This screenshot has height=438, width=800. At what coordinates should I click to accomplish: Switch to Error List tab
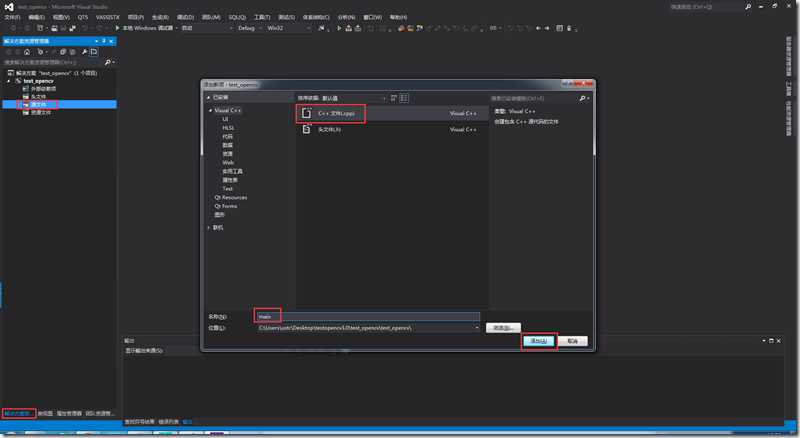168,422
